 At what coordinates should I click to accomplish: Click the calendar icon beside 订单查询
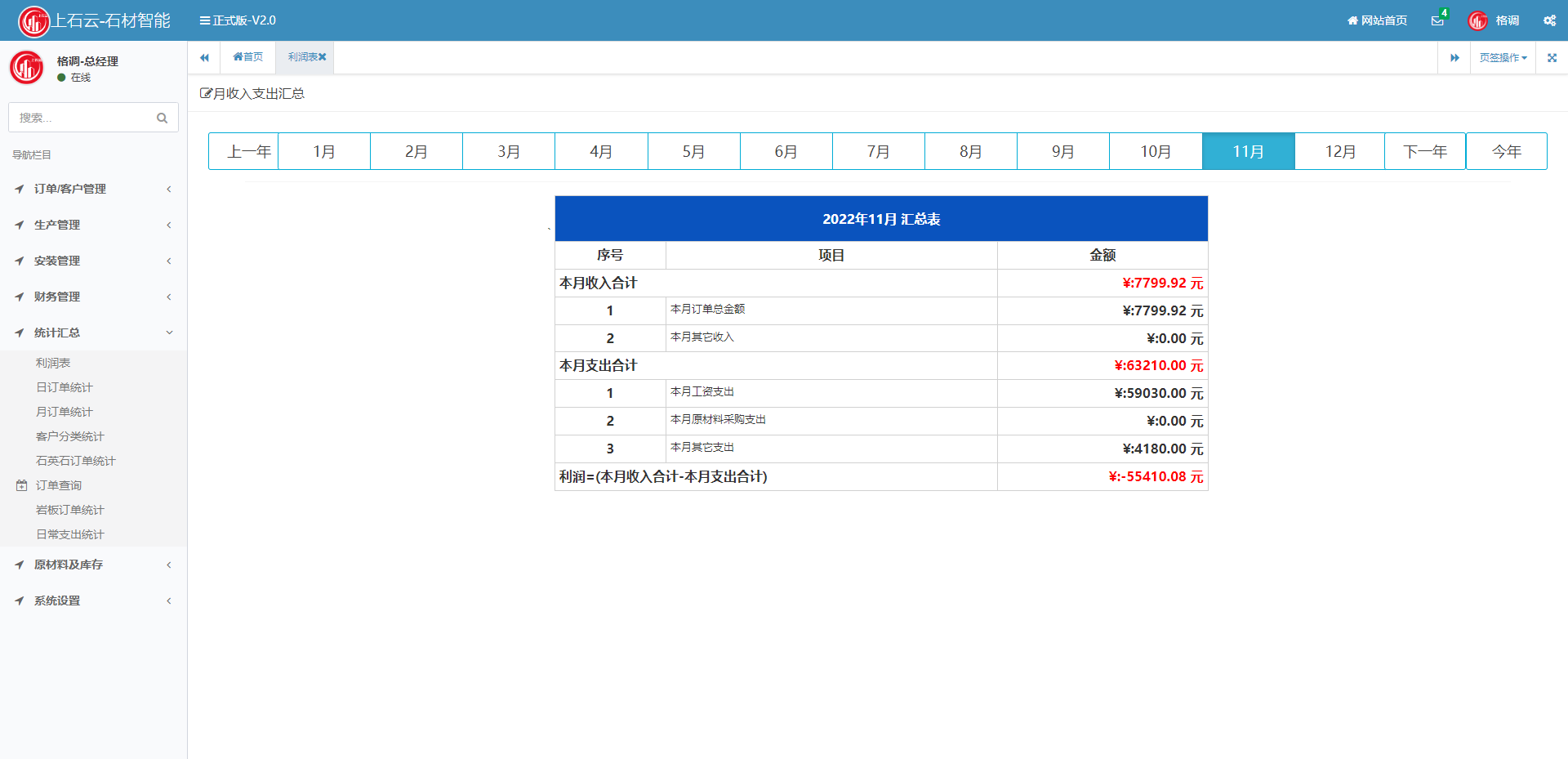(x=21, y=485)
